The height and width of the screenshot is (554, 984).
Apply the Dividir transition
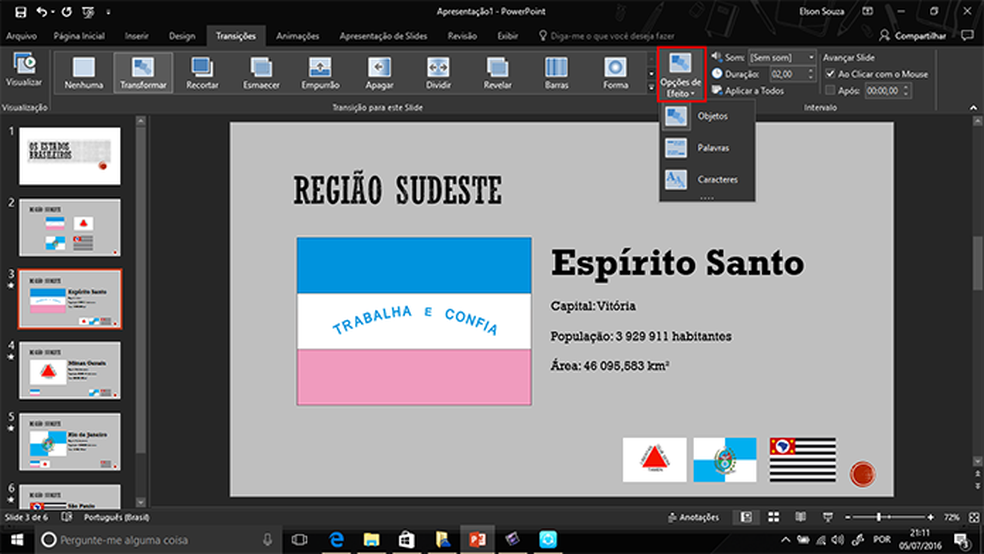[x=438, y=73]
